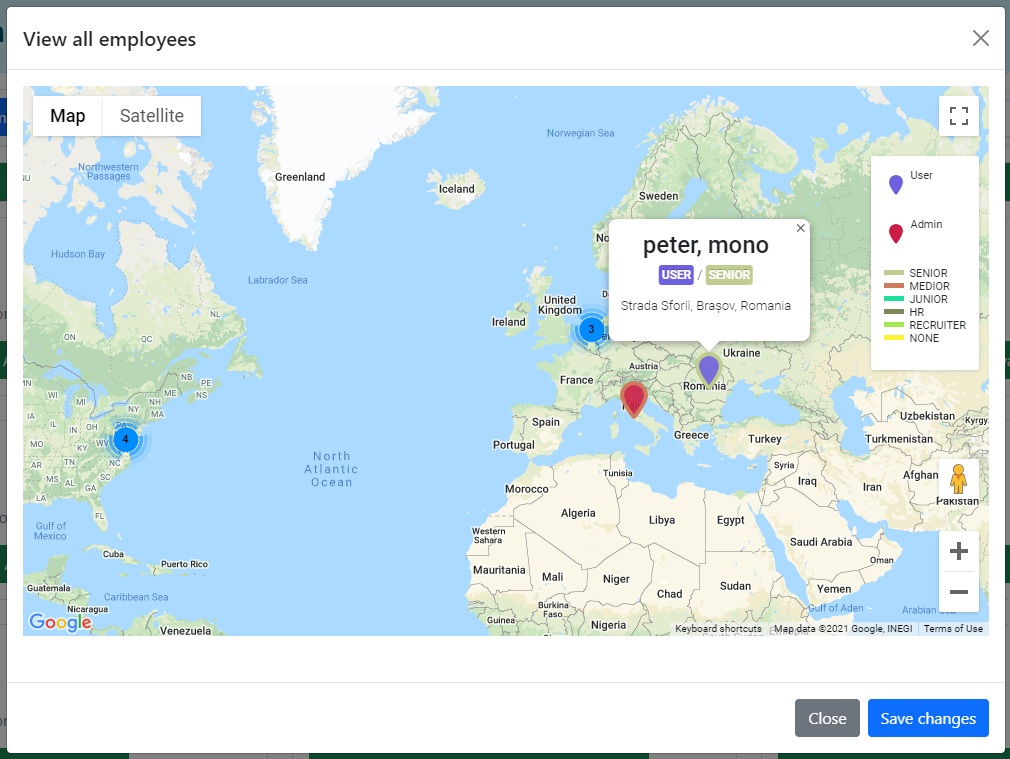
Task: Click the name peter, mono heading
Action: coord(705,245)
